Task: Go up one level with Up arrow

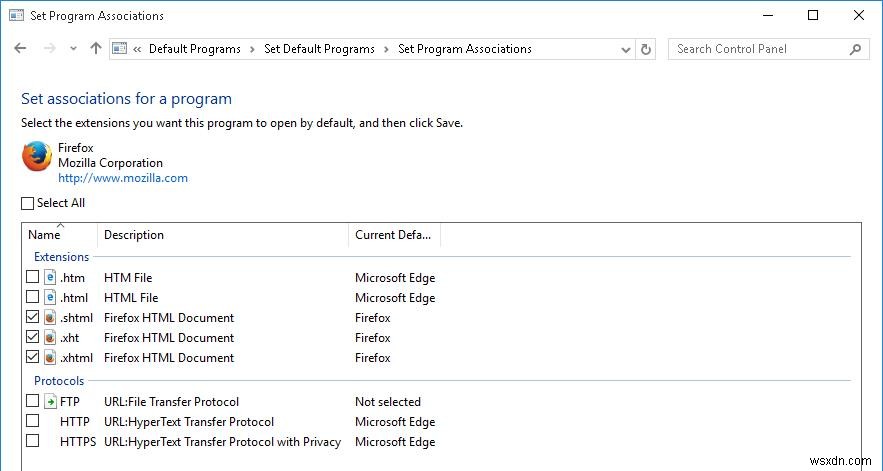Action: (x=96, y=48)
